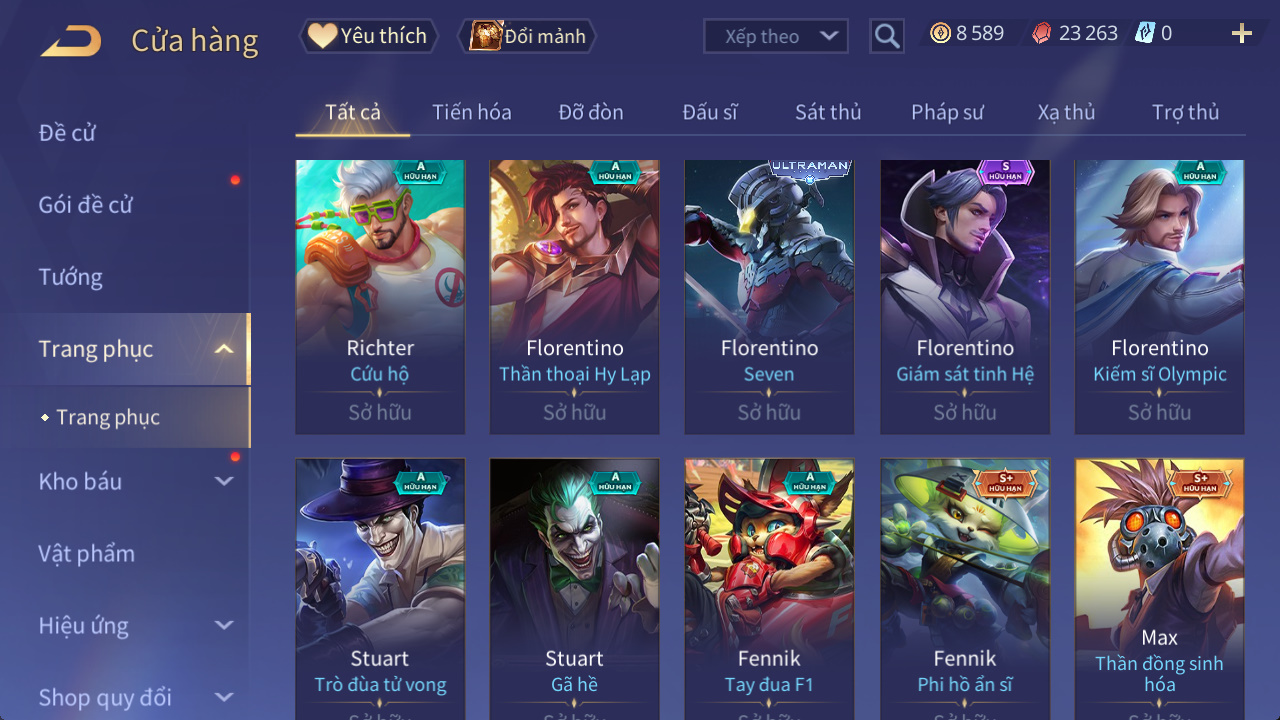Open the search magnifier icon

click(x=887, y=37)
